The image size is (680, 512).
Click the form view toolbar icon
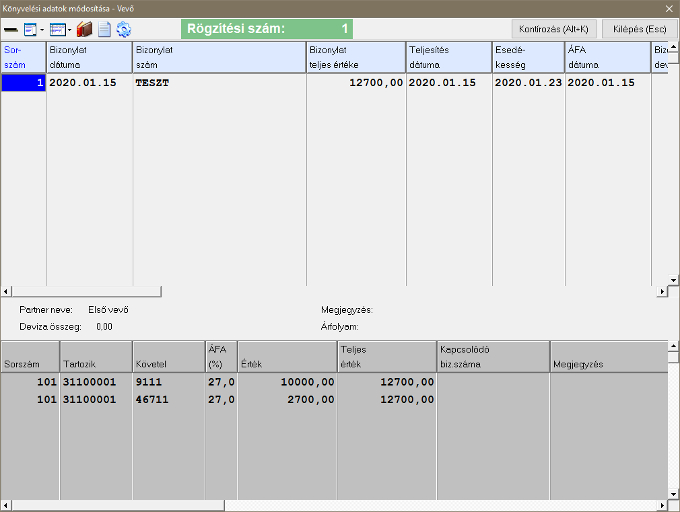coord(30,30)
